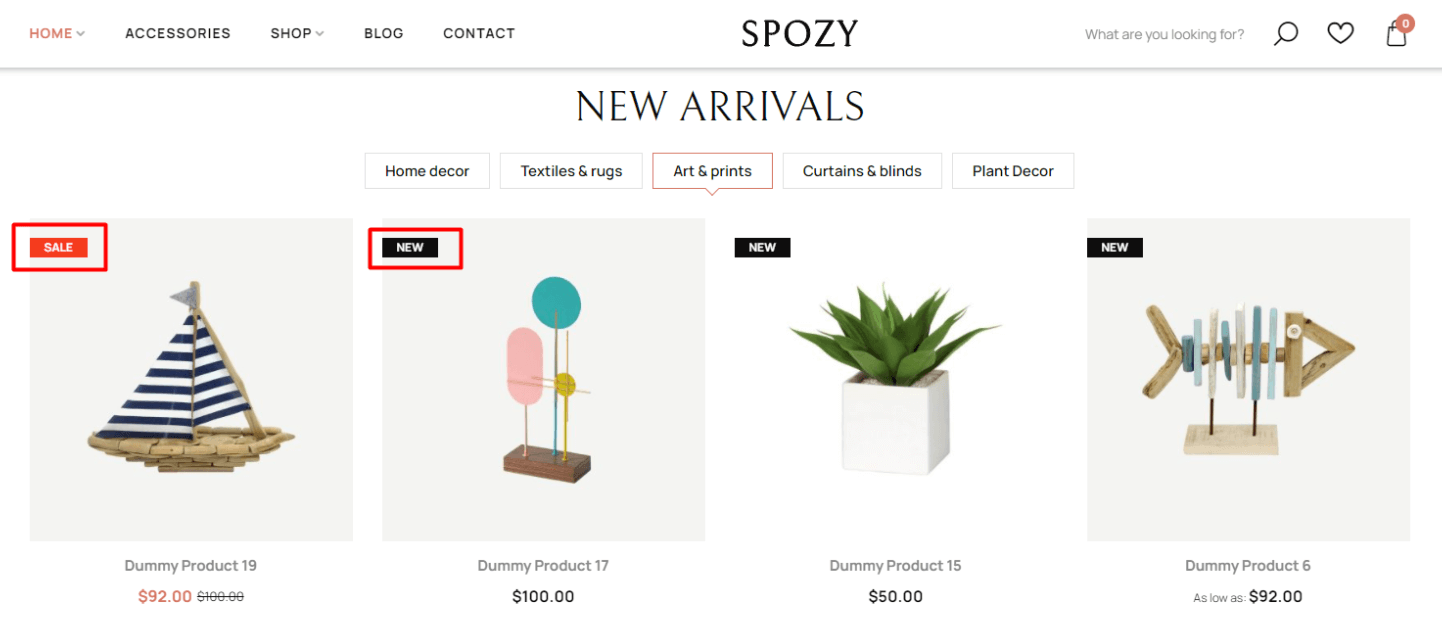Switch to the Home decor tab
Screen dimensions: 1442x631
click(427, 171)
